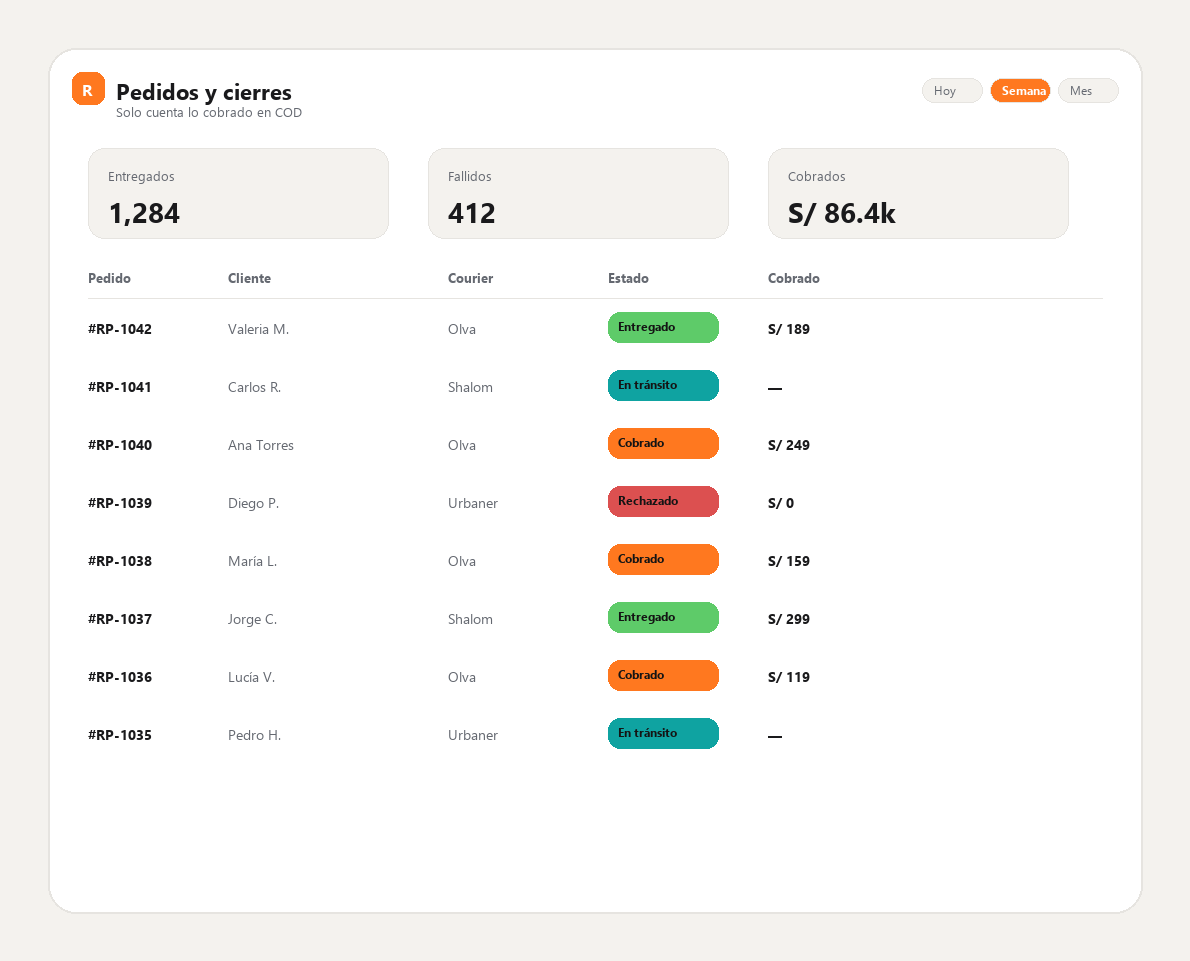Sort by the Estado column header

coord(628,279)
